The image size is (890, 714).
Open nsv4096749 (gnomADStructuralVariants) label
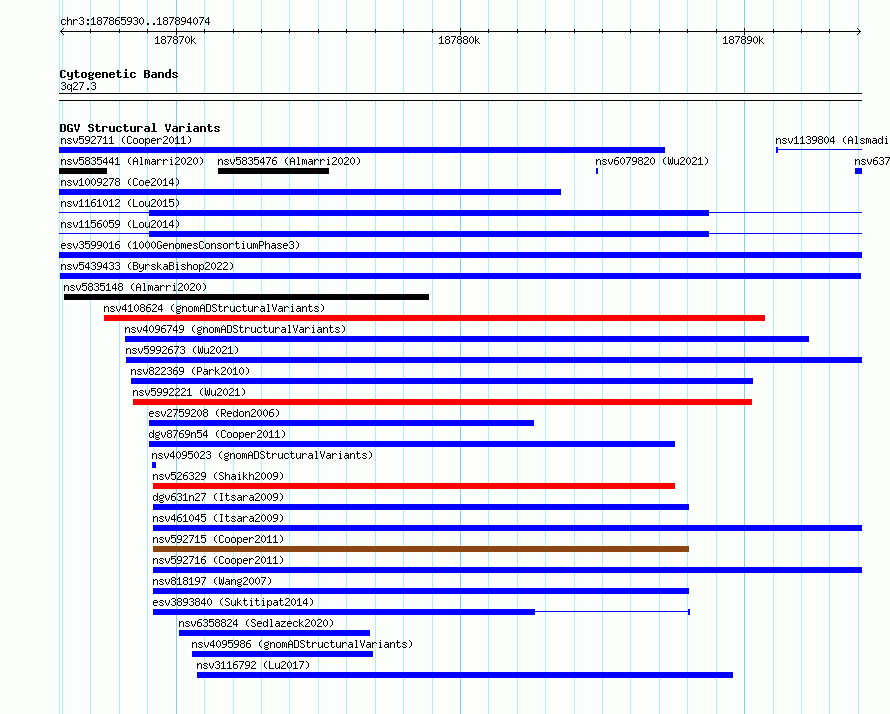[x=235, y=329]
